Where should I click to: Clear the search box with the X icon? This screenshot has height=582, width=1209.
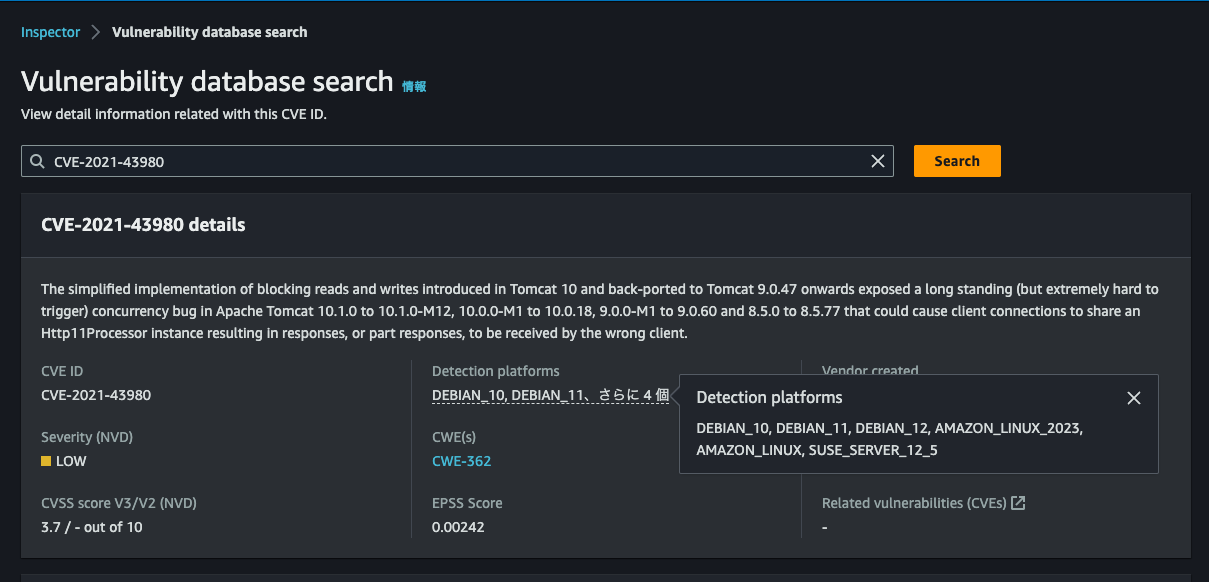[x=878, y=160]
